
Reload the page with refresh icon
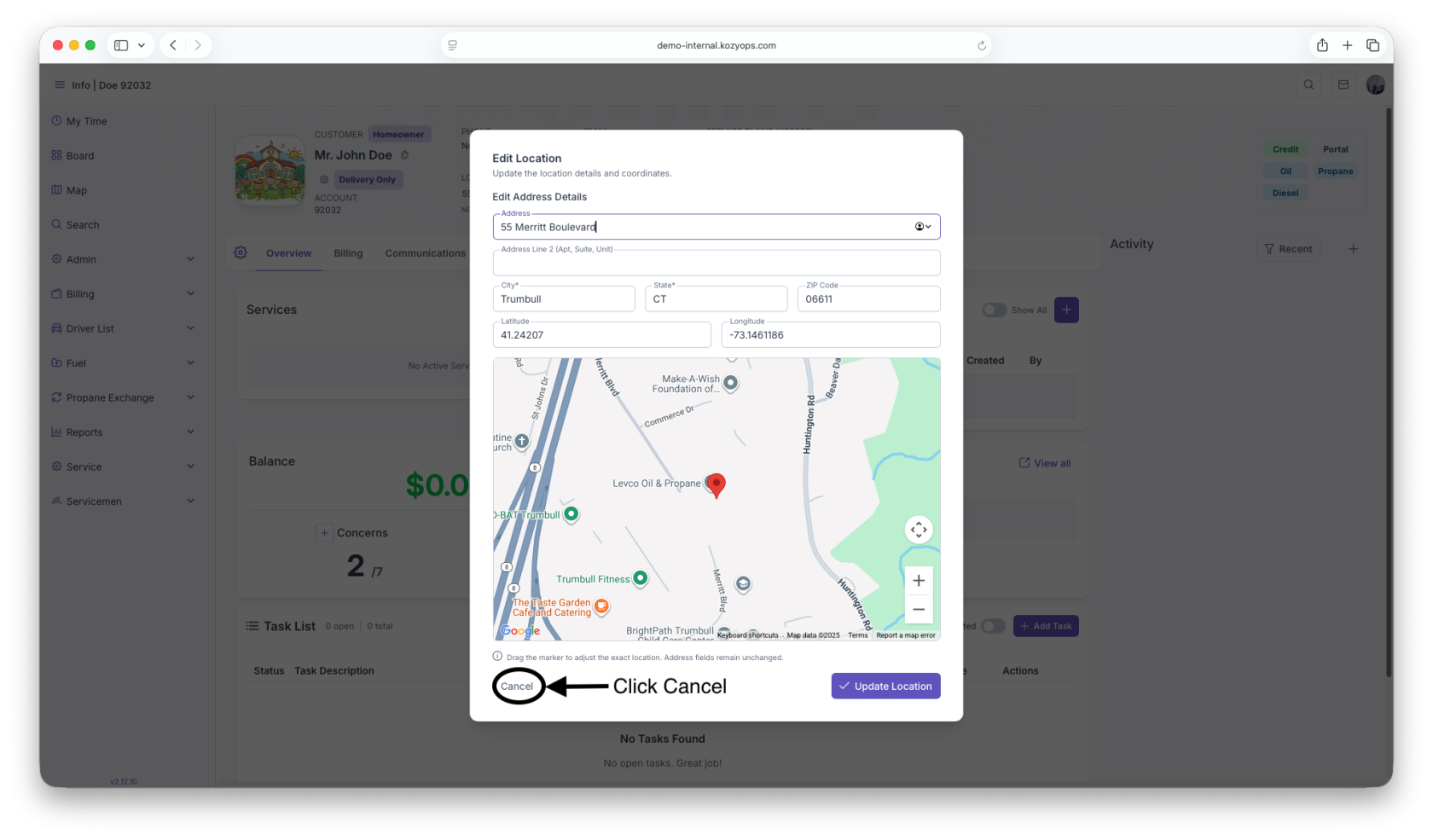tap(982, 46)
